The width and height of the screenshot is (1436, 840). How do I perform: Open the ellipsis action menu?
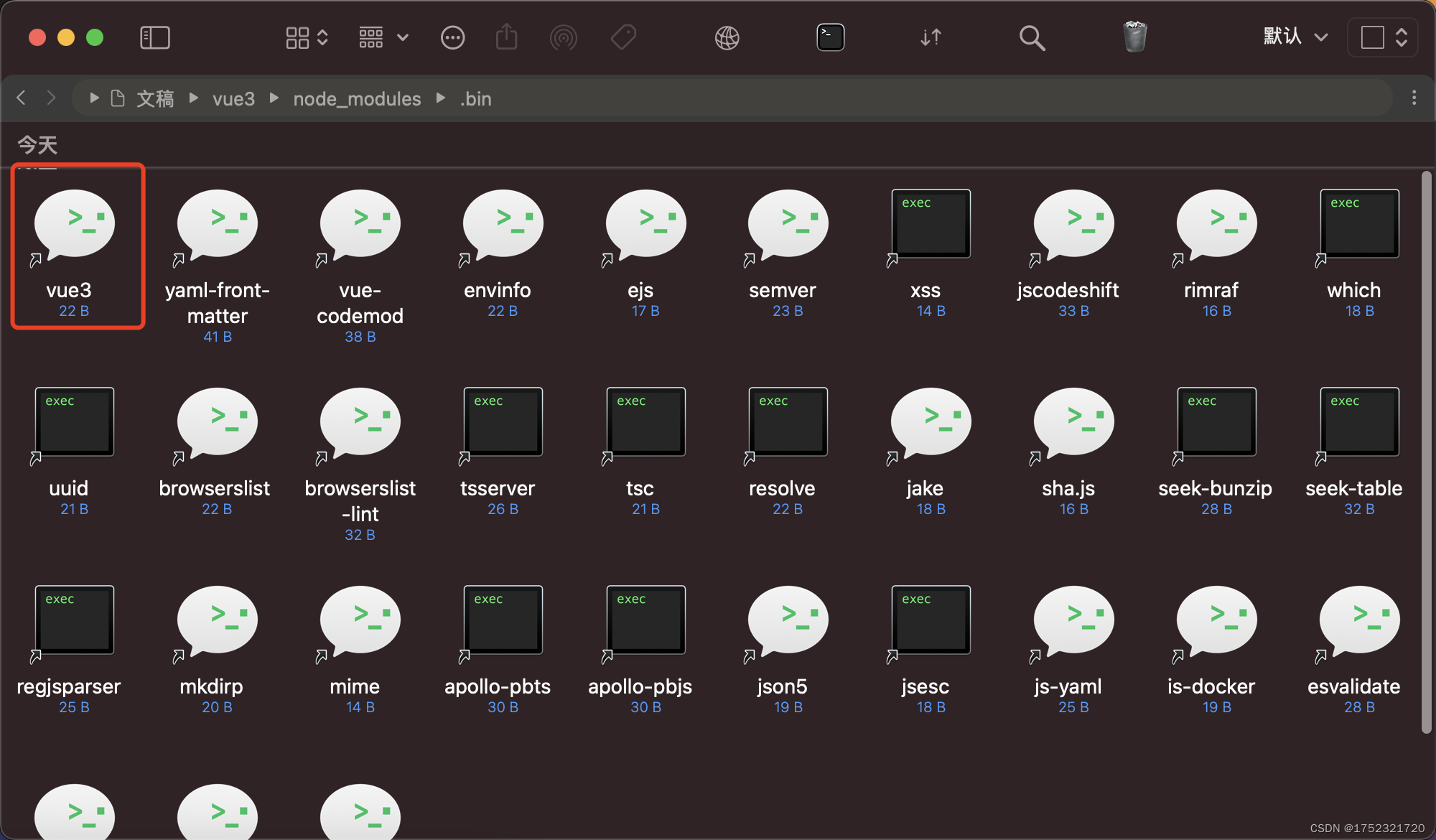coord(452,37)
